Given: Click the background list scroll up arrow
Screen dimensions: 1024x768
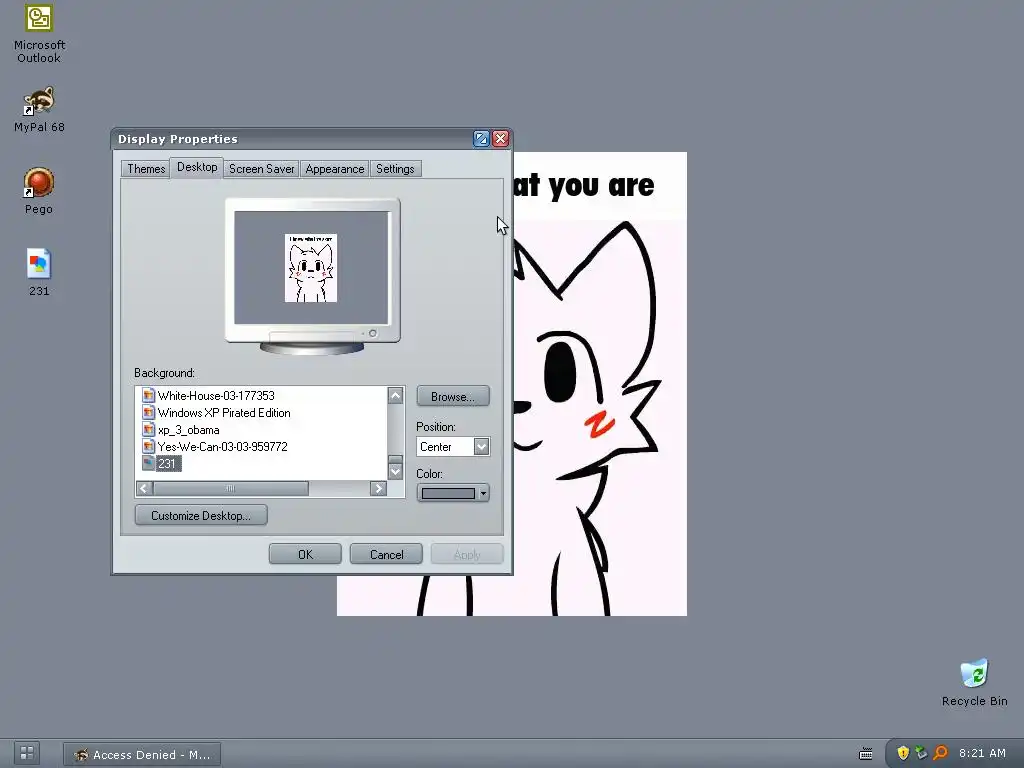Looking at the screenshot, I should 395,395.
